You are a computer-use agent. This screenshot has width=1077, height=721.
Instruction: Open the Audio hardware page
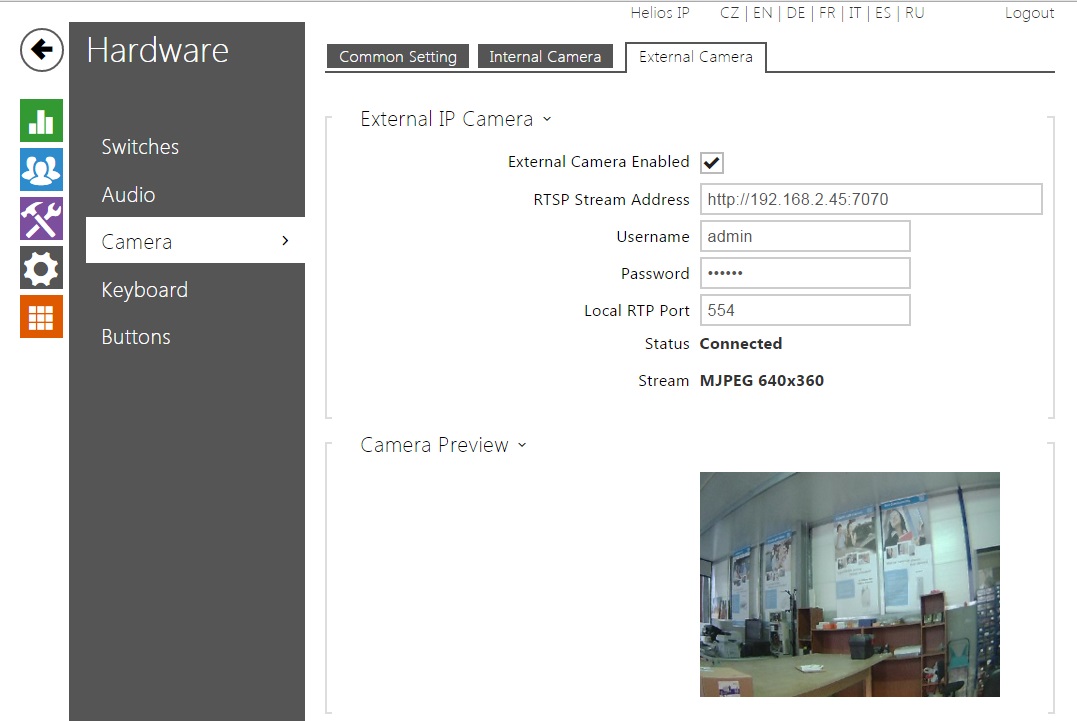point(128,194)
